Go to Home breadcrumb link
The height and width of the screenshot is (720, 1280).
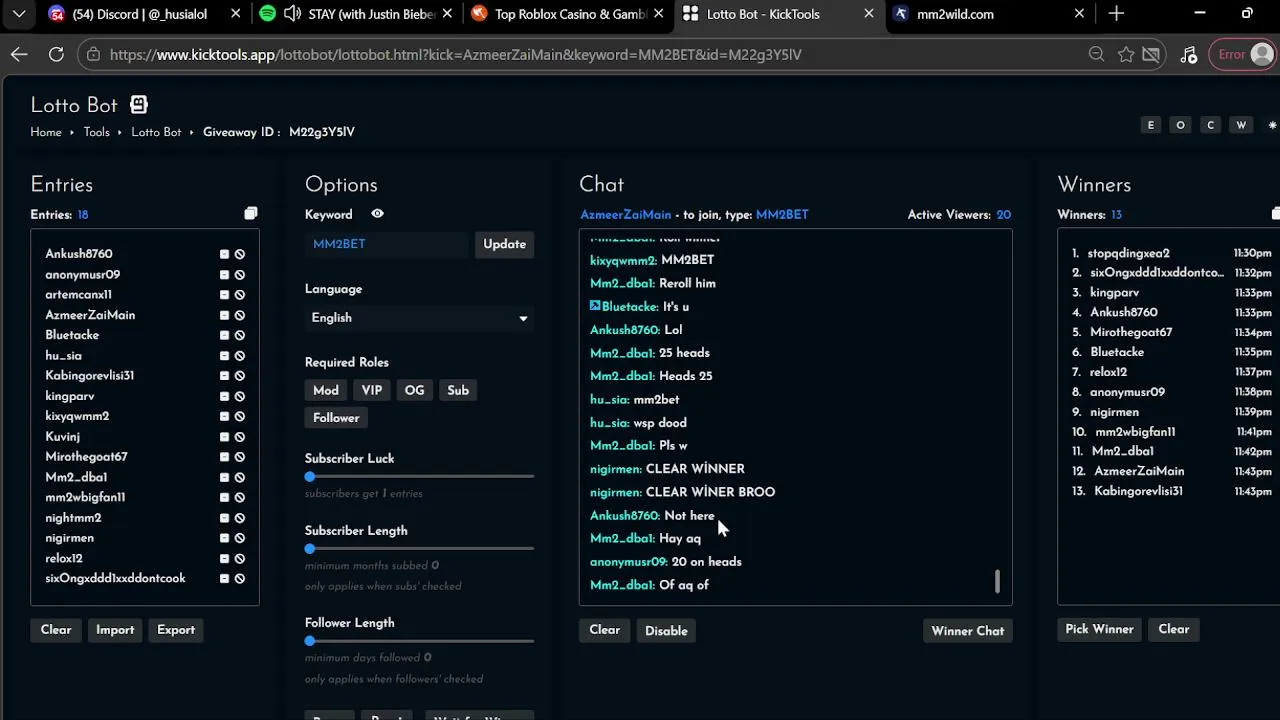46,132
